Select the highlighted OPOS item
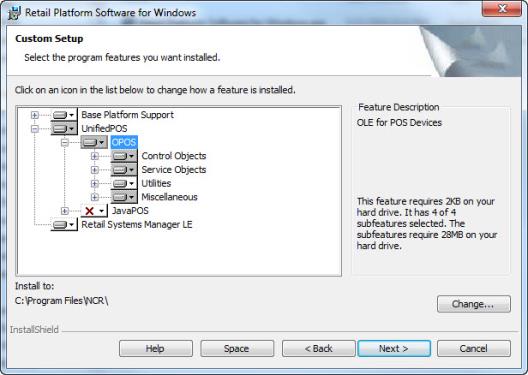Image resolution: width=528 pixels, height=375 pixels. pos(124,142)
